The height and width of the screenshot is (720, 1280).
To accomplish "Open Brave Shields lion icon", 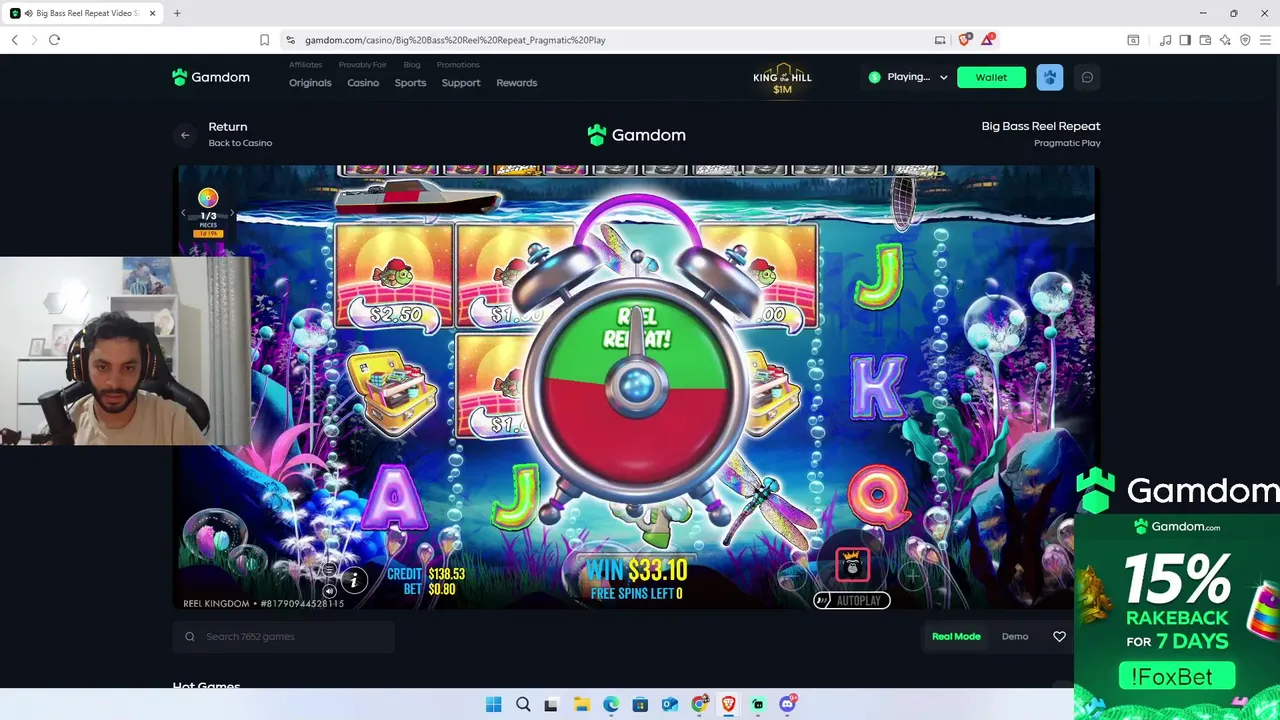I will (964, 40).
